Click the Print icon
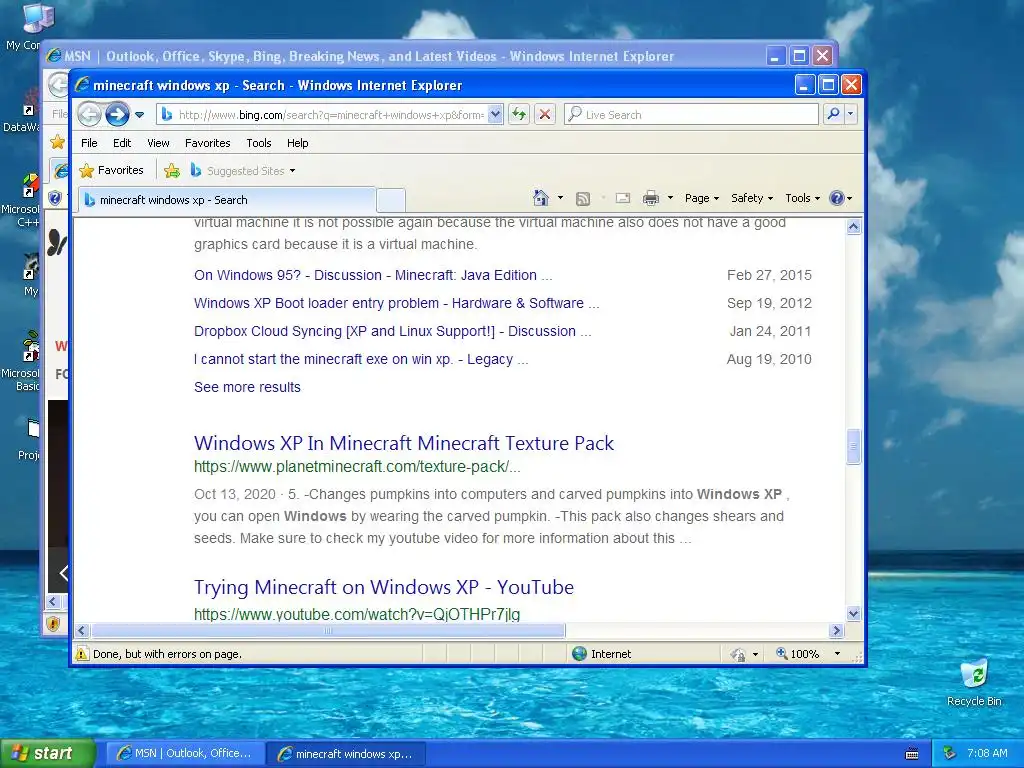Viewport: 1024px width, 768px height. pos(650,198)
